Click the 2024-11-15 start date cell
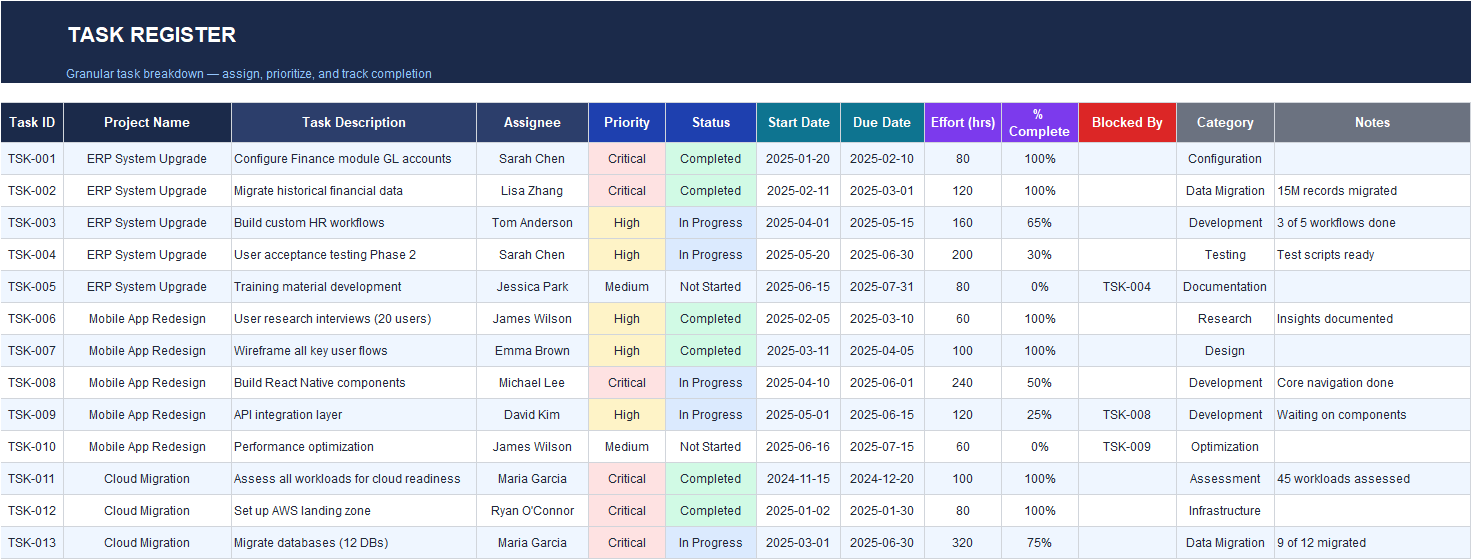The image size is (1471, 559). (799, 478)
